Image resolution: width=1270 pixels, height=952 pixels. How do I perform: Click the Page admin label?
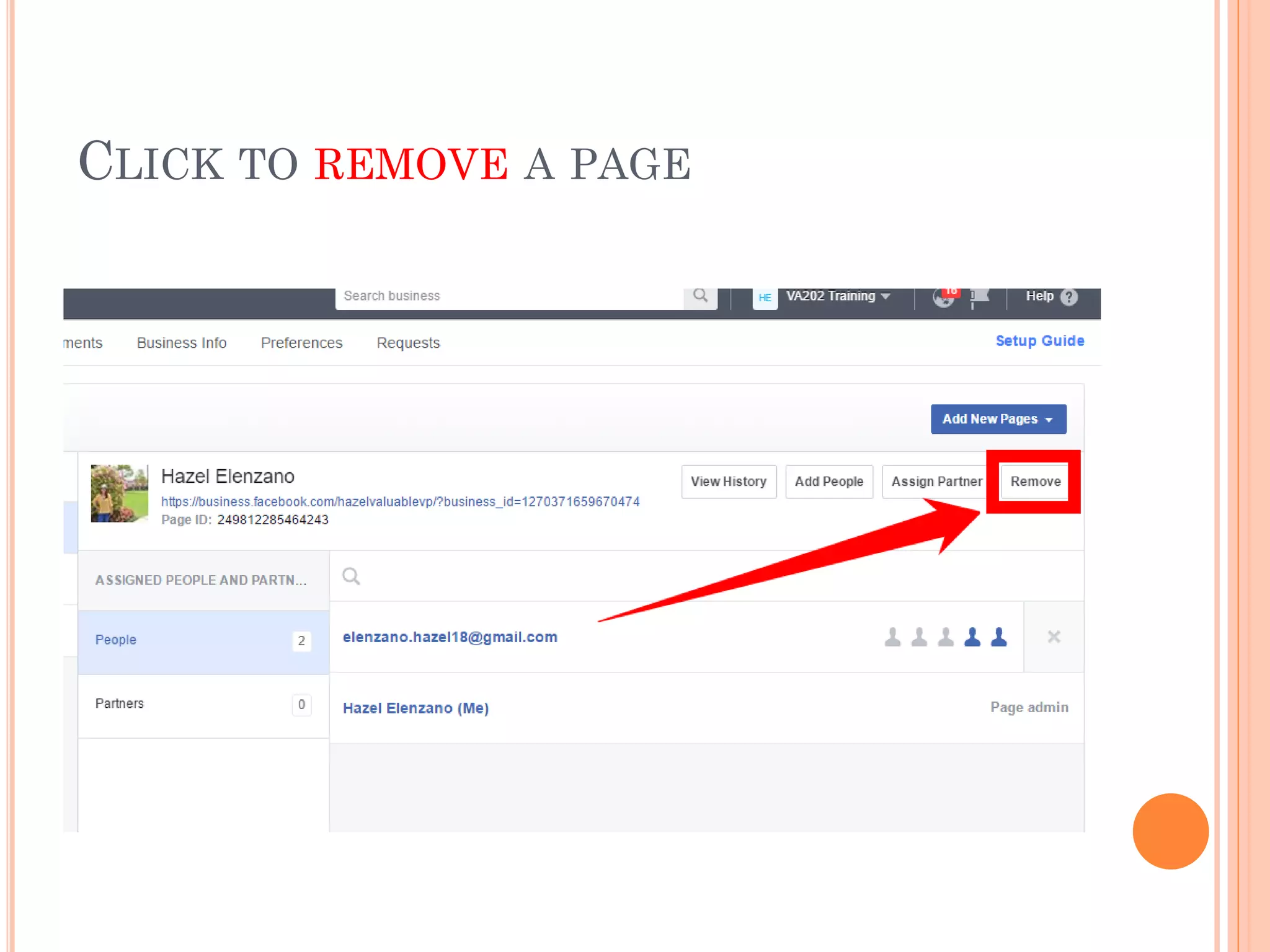pos(1029,707)
